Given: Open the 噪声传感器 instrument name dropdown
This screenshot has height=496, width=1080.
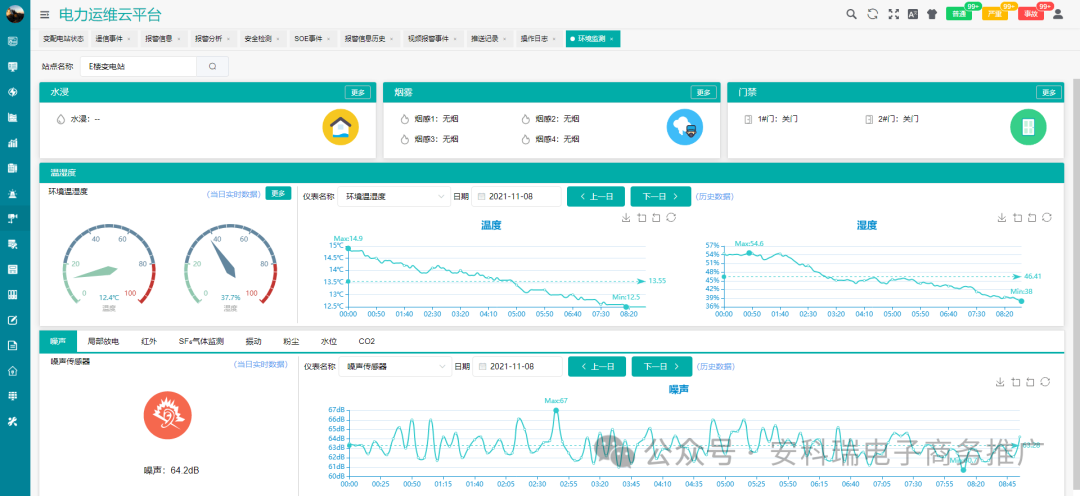Looking at the screenshot, I should point(395,367).
